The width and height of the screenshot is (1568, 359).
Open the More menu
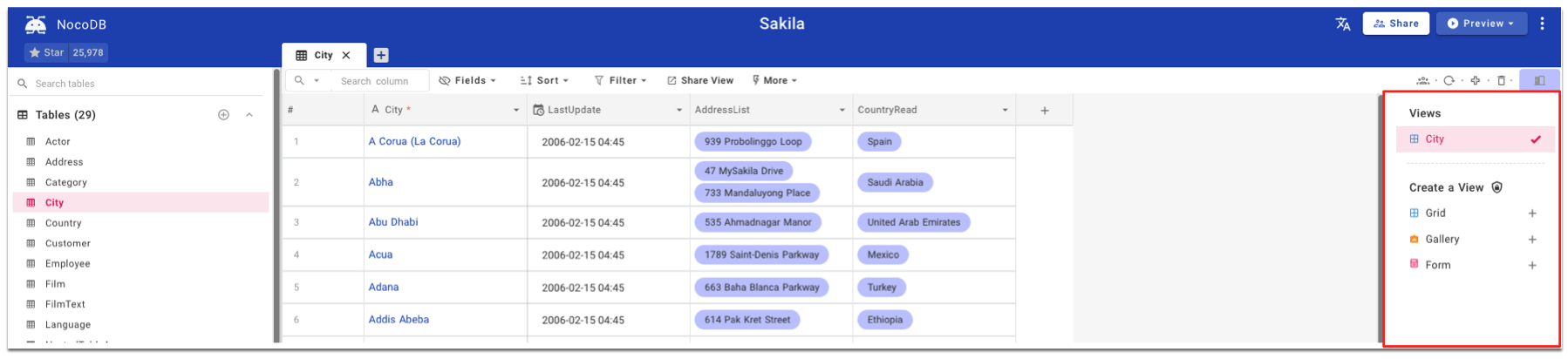point(774,80)
